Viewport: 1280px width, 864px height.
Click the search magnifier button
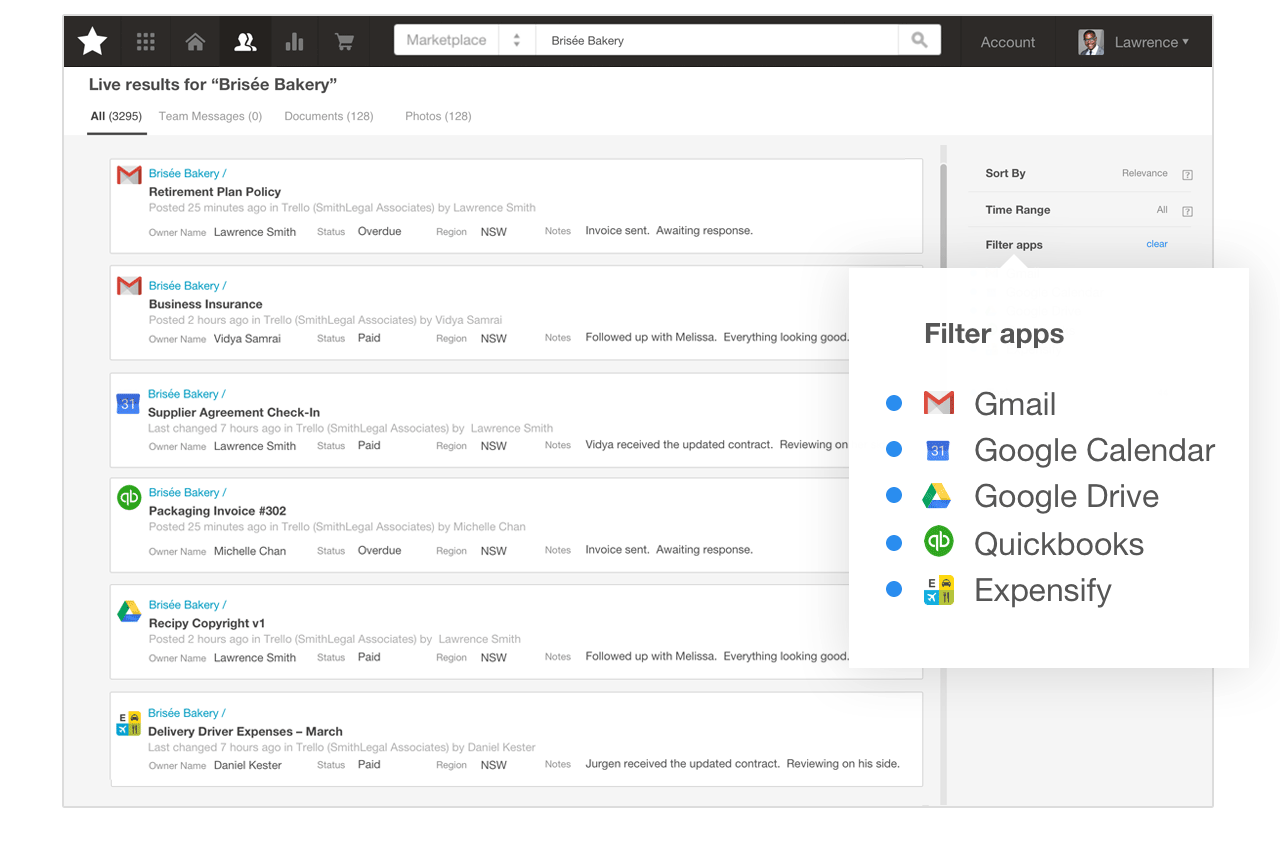[919, 40]
